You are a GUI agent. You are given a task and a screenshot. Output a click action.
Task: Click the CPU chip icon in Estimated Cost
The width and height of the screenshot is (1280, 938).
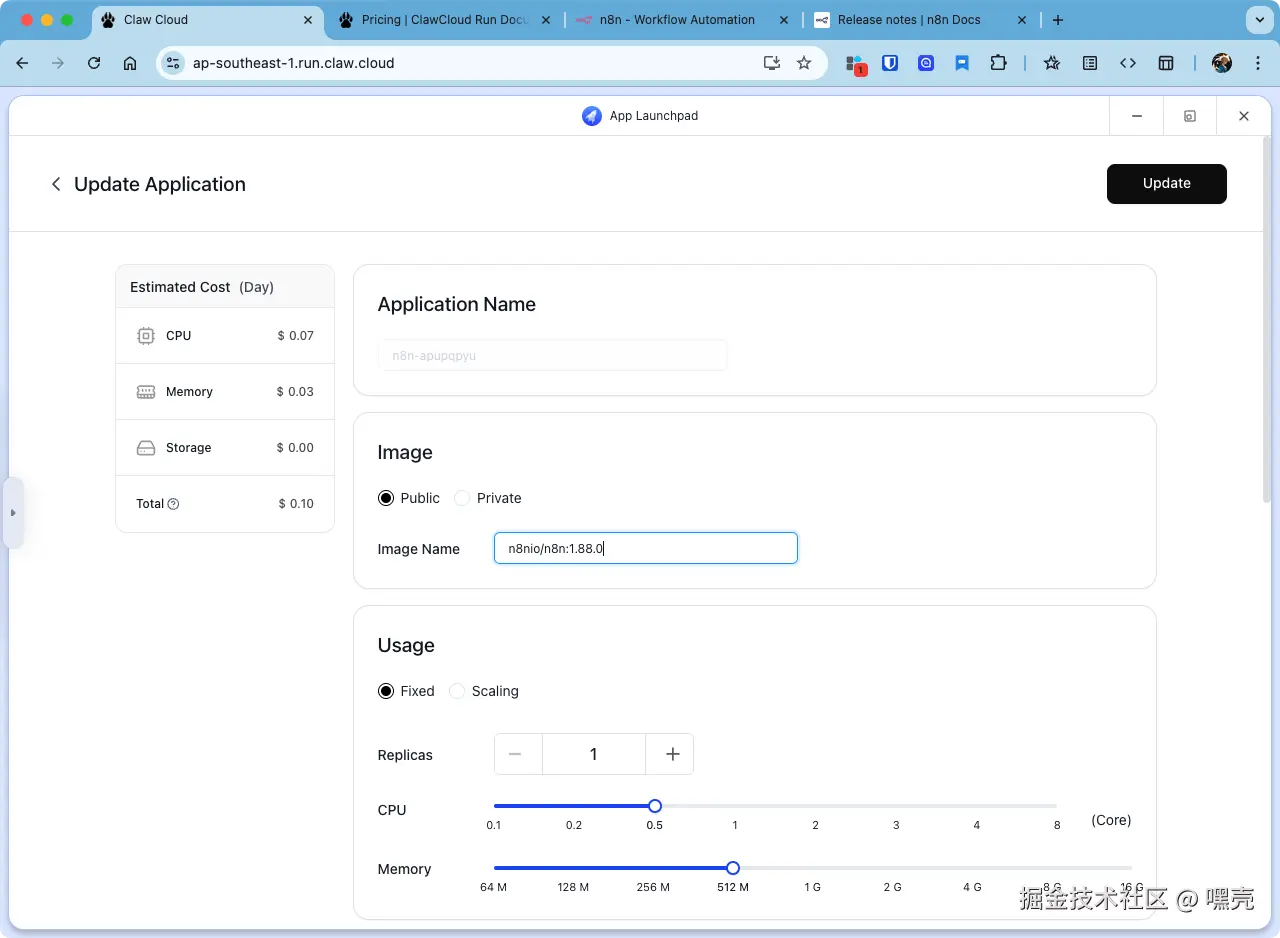pos(146,335)
